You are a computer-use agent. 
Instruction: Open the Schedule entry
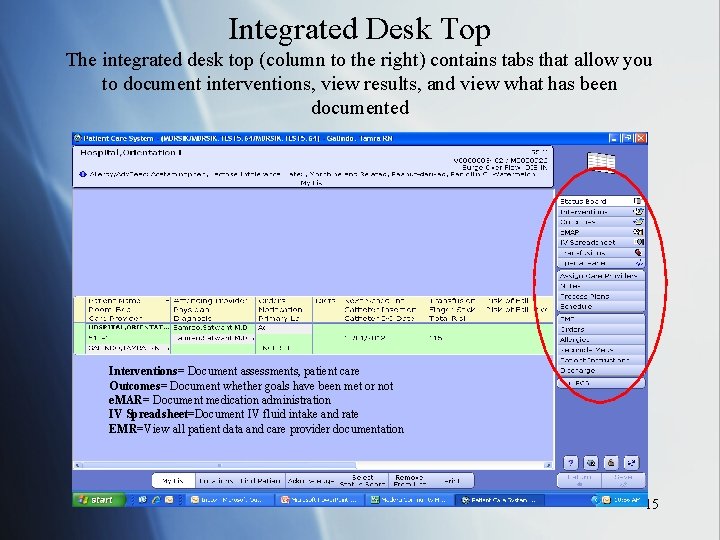[601, 306]
